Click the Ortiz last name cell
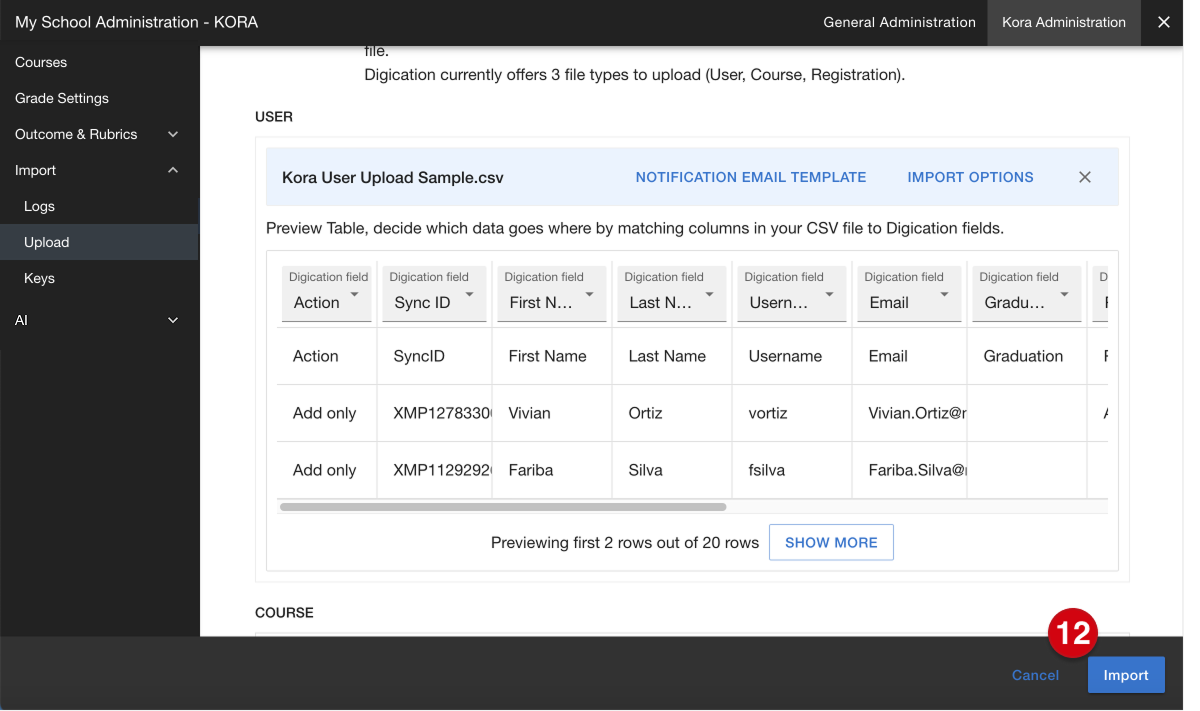1200x711 pixels. coord(672,413)
